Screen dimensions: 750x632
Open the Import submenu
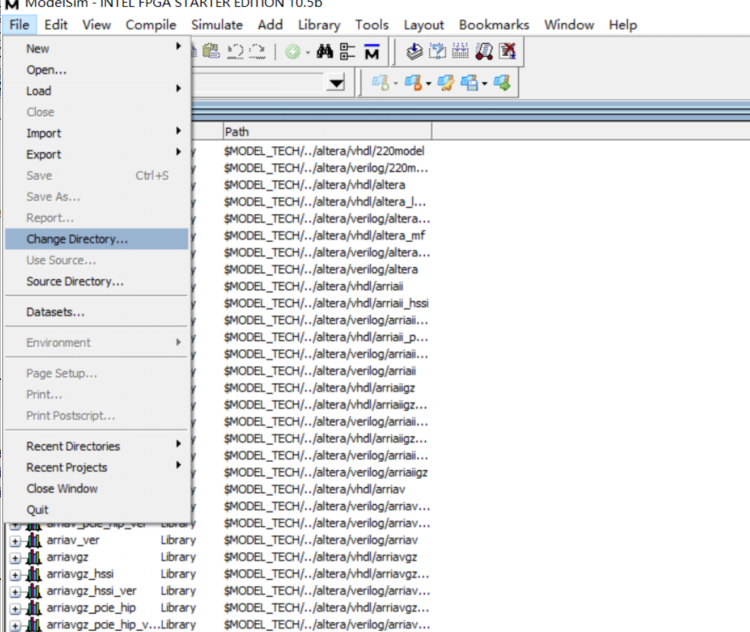point(97,133)
